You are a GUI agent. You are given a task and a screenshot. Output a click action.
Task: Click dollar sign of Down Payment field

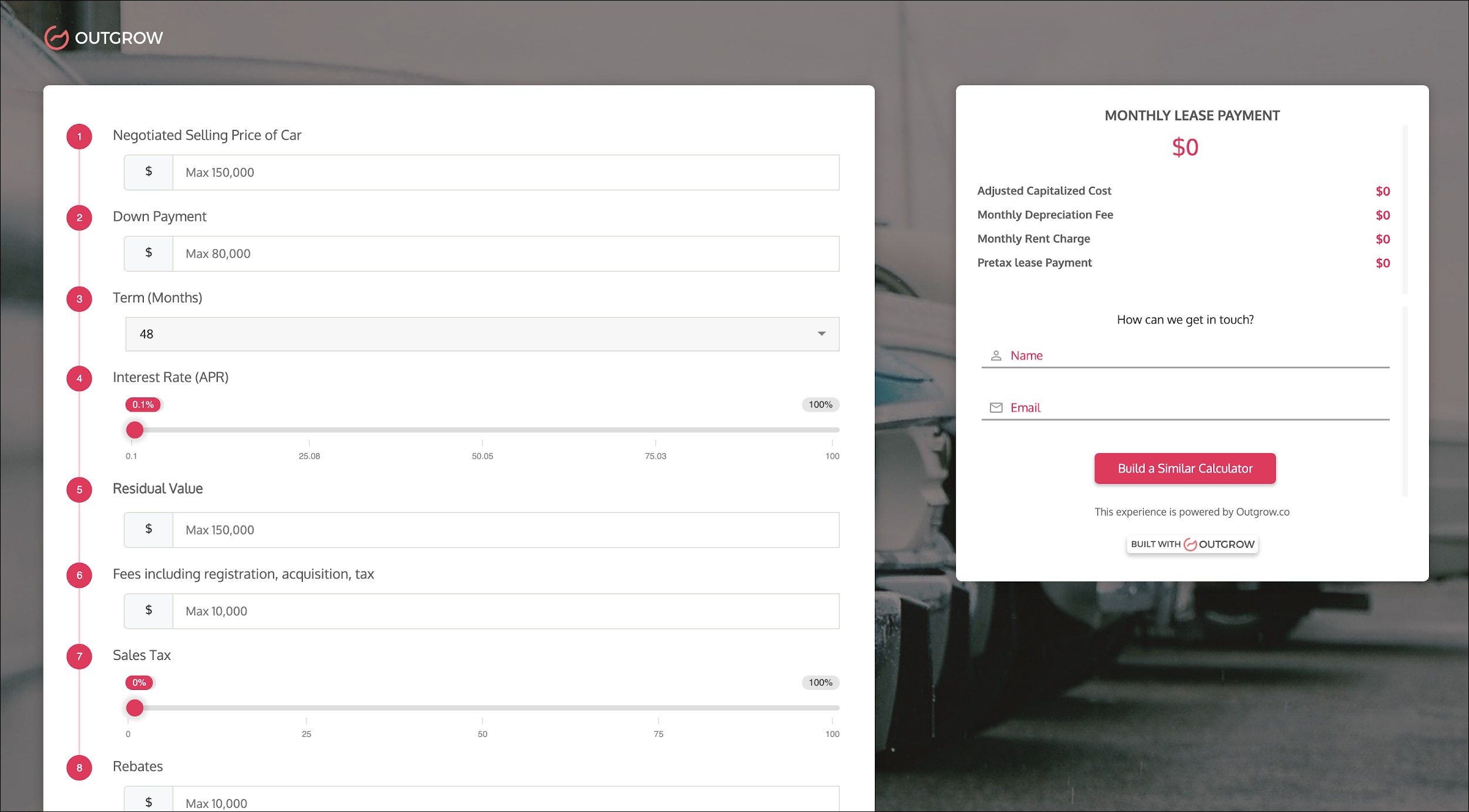pos(149,253)
